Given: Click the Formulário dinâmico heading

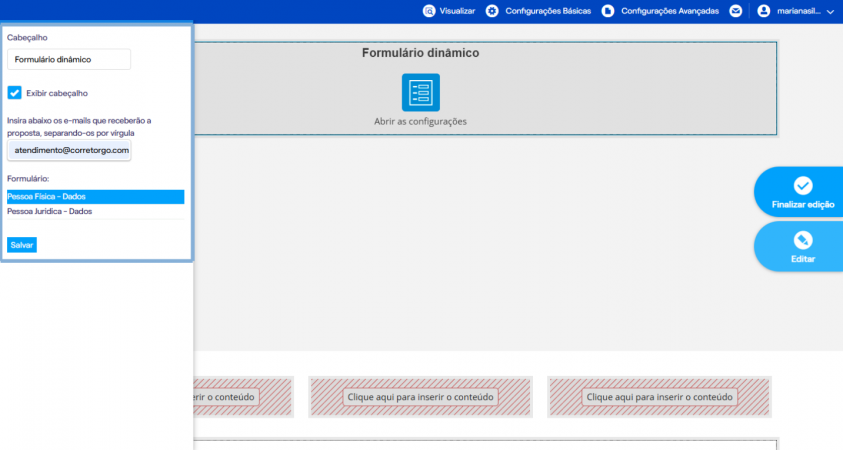Looking at the screenshot, I should pyautogui.click(x=420, y=53).
